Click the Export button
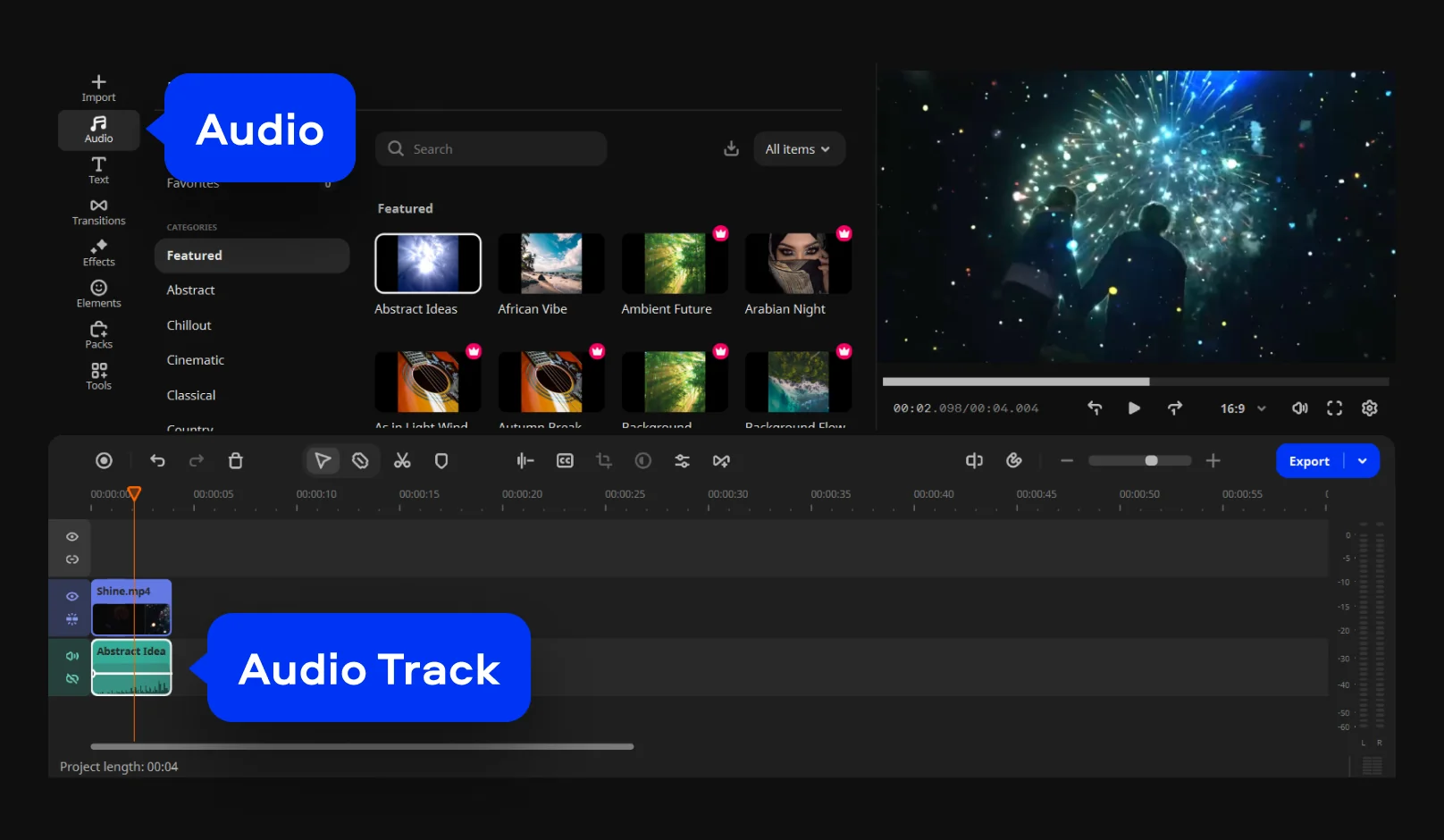Viewport: 1444px width, 840px height. [x=1309, y=461]
